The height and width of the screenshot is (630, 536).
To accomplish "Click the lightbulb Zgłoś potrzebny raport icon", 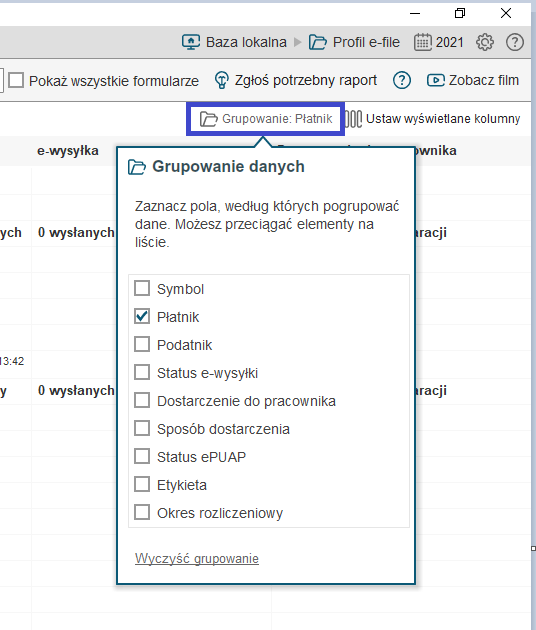I will pyautogui.click(x=221, y=80).
